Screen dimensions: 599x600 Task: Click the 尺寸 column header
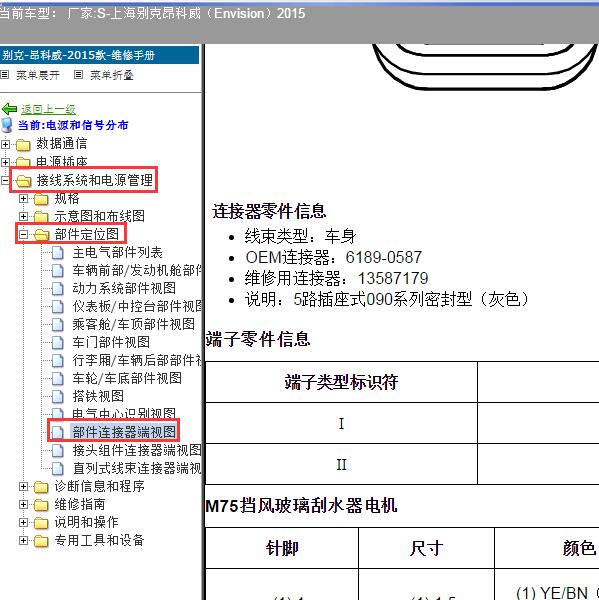[x=426, y=548]
